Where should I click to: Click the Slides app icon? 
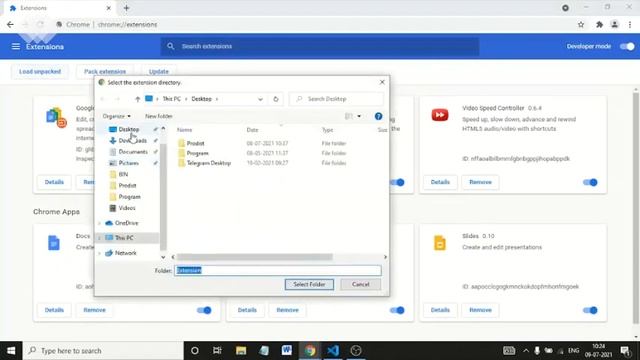pos(440,243)
